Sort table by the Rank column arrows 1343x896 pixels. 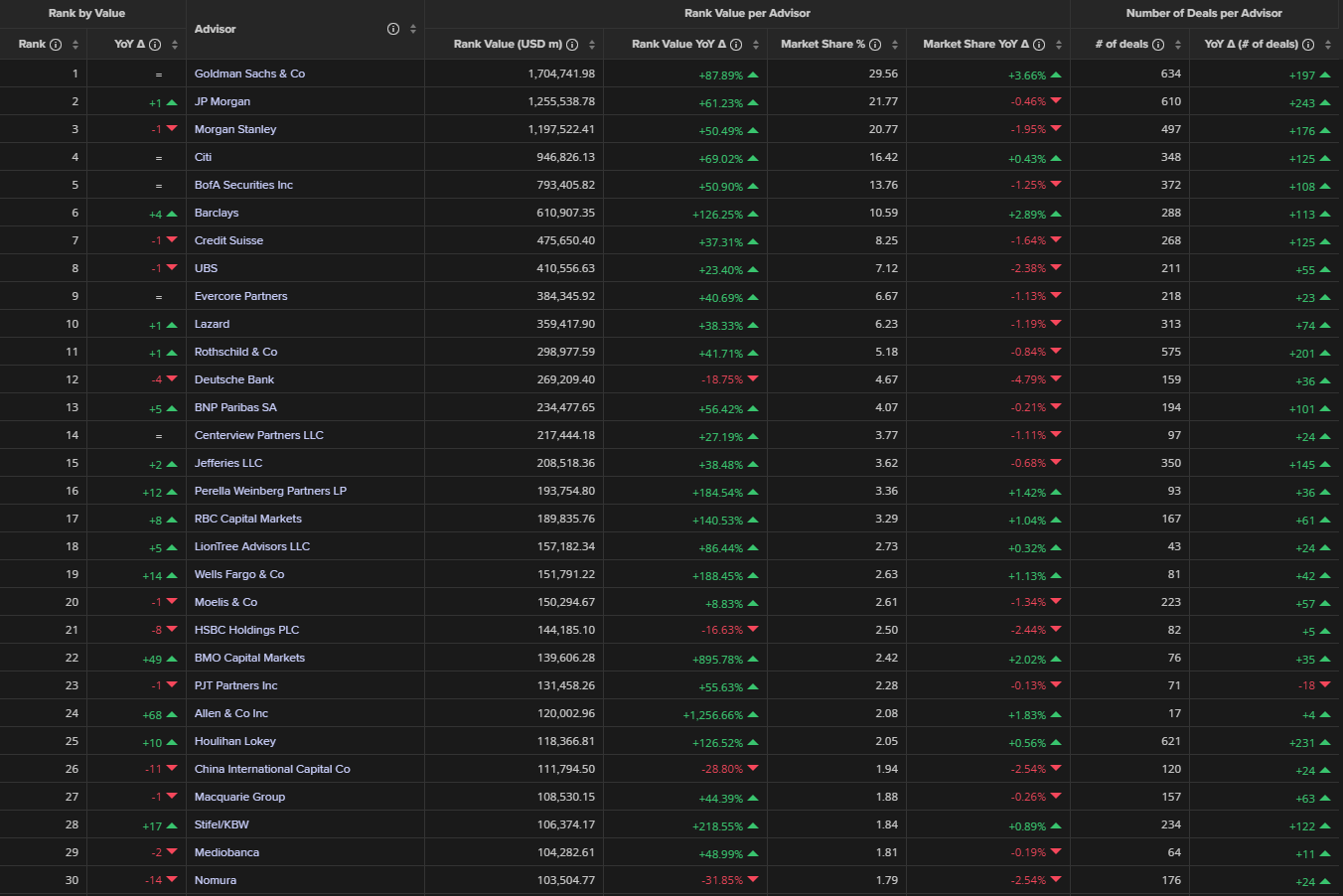coord(75,45)
